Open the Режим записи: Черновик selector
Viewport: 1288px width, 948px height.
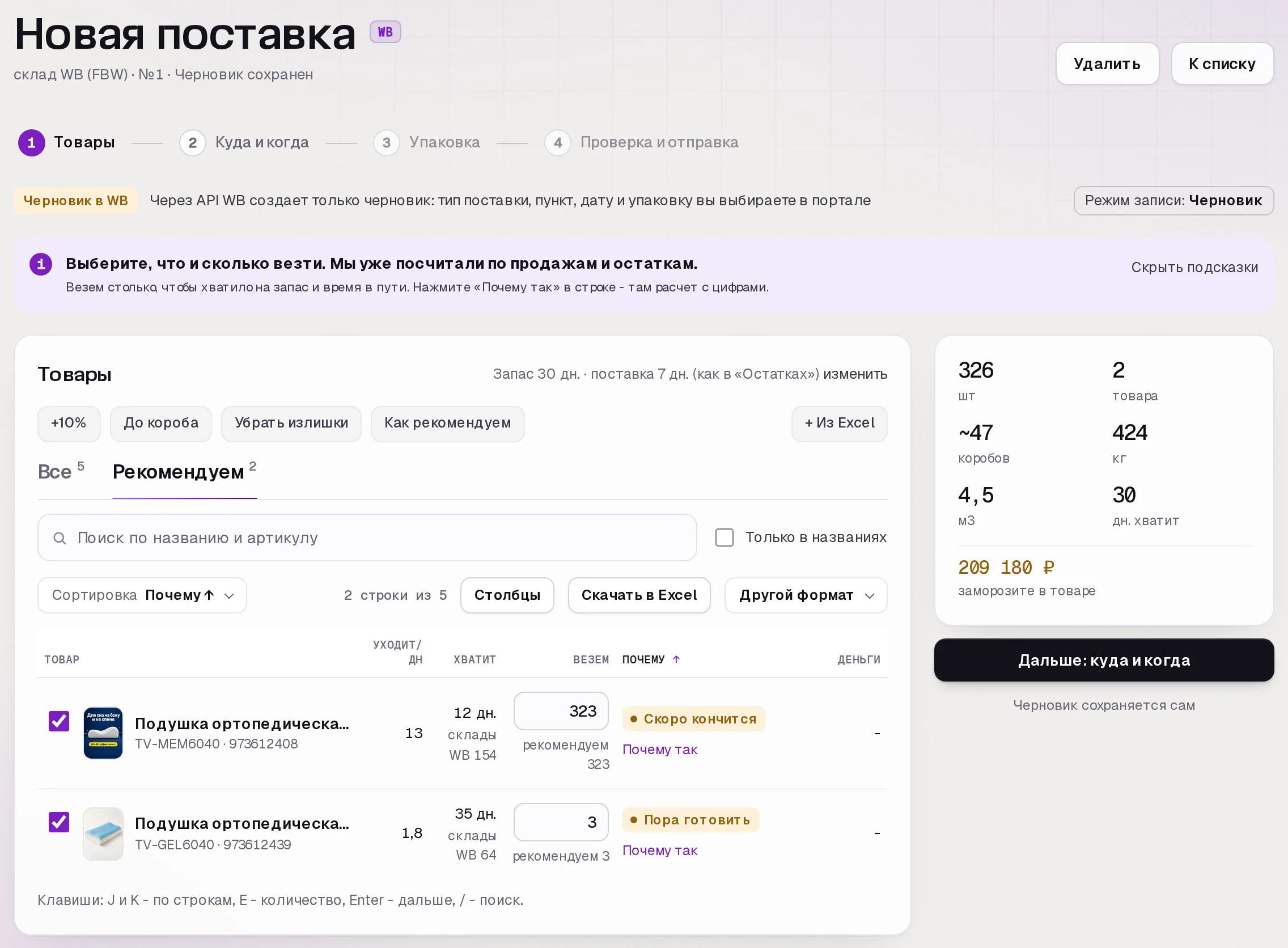[x=1173, y=200]
